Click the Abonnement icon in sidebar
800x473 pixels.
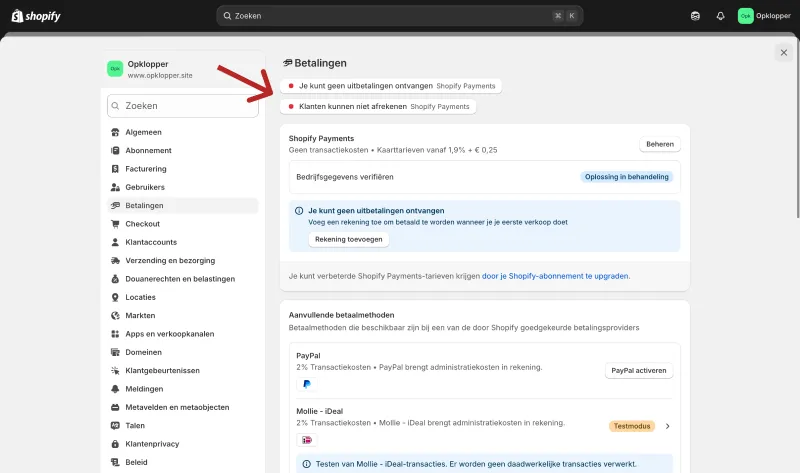[115, 151]
